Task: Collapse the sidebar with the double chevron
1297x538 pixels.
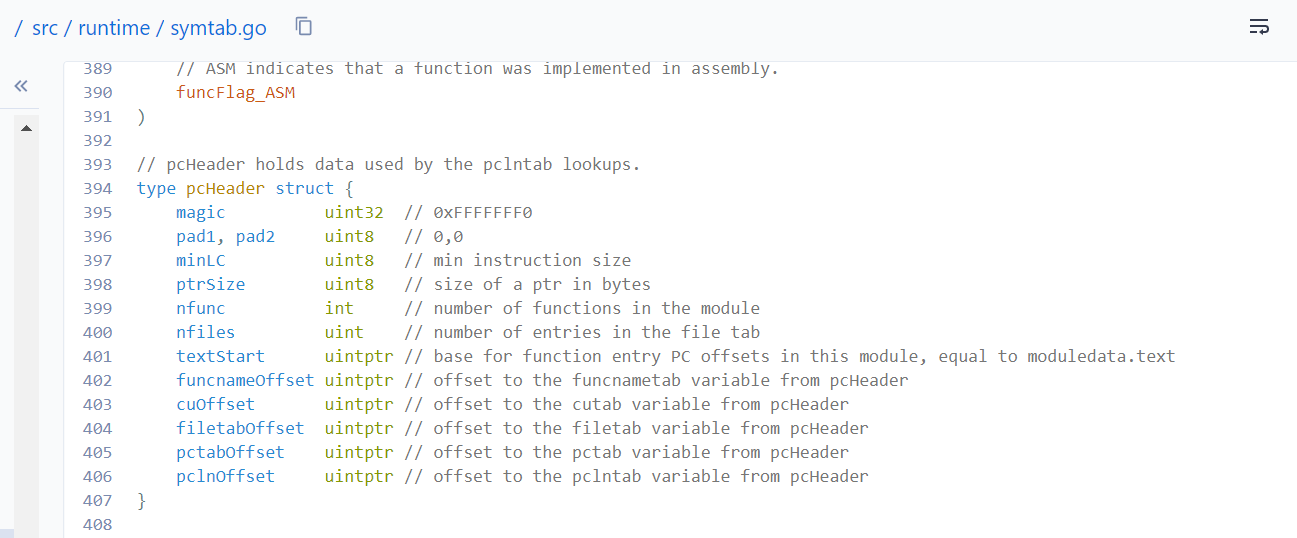Action: (x=21, y=87)
